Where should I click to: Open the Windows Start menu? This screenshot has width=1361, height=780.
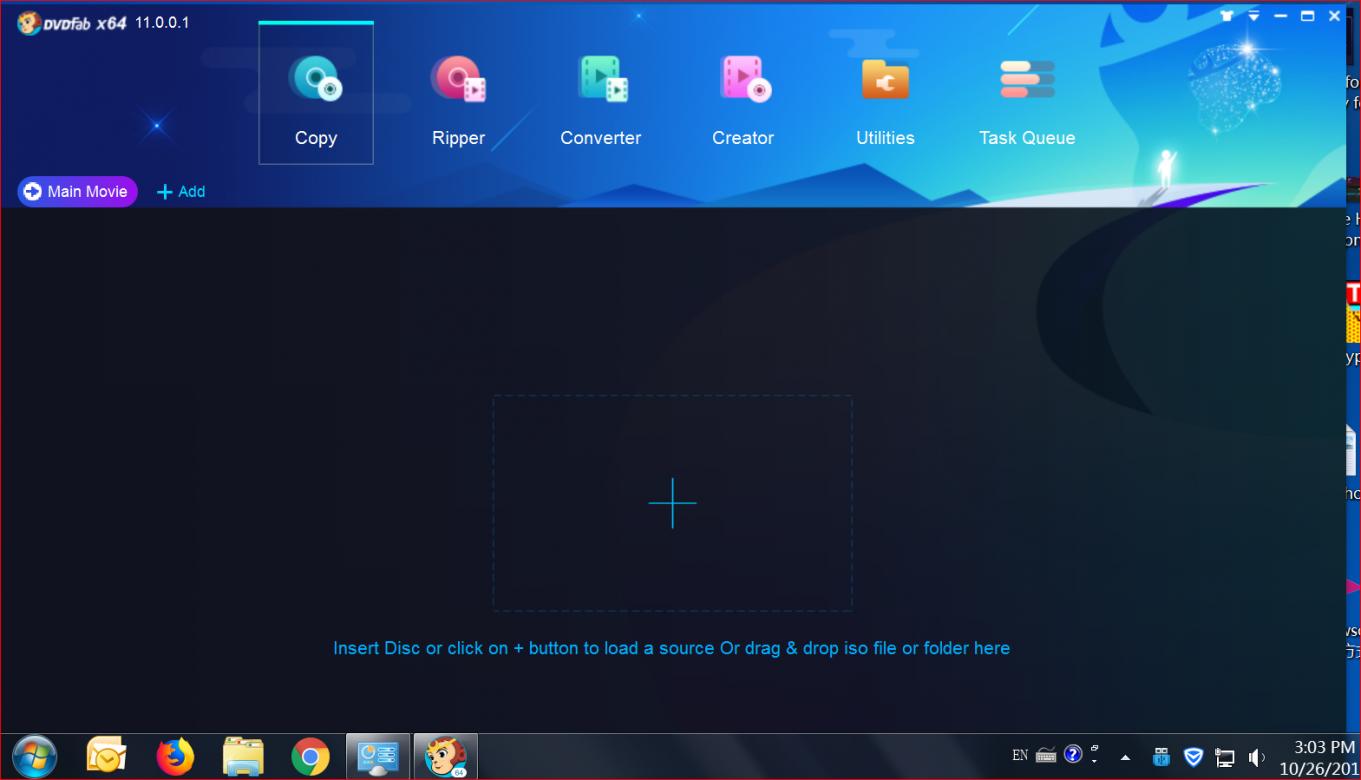tap(35, 757)
